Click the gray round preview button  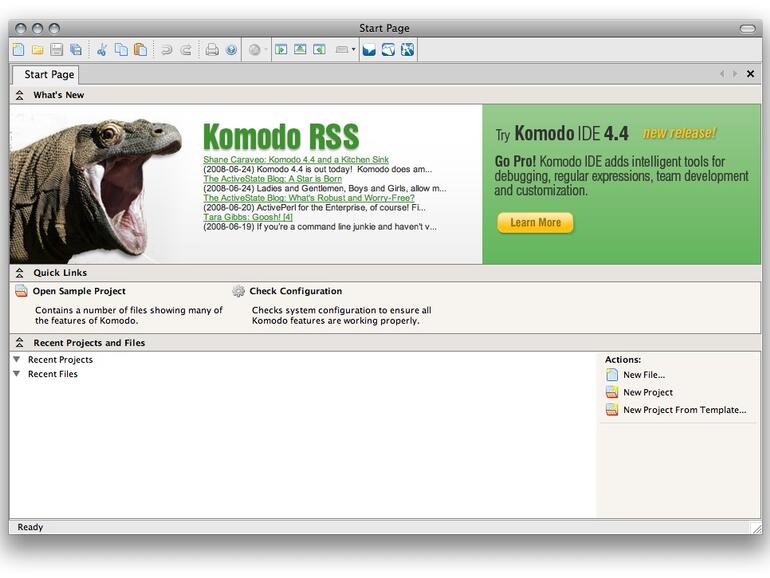254,50
